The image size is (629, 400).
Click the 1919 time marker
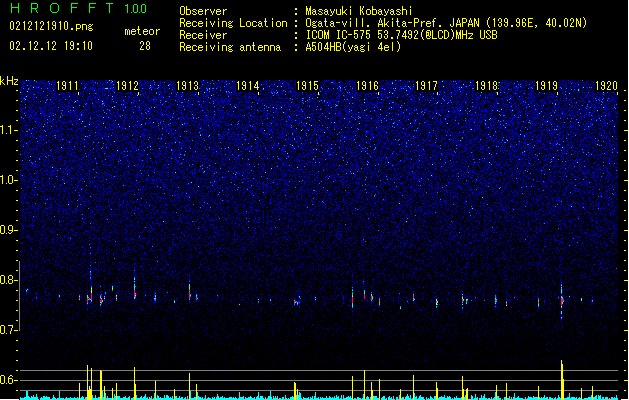(x=546, y=85)
